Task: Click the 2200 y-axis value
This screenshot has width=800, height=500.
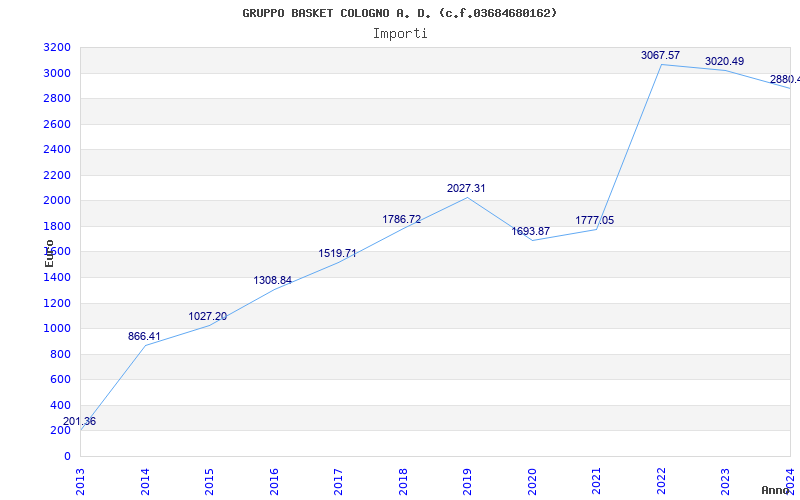Action: tap(57, 175)
